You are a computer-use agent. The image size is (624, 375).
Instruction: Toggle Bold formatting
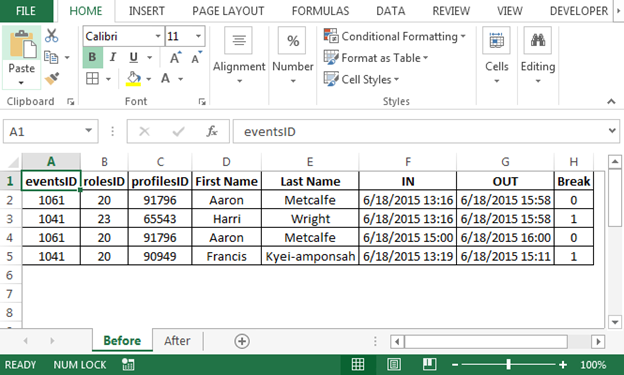[x=92, y=57]
